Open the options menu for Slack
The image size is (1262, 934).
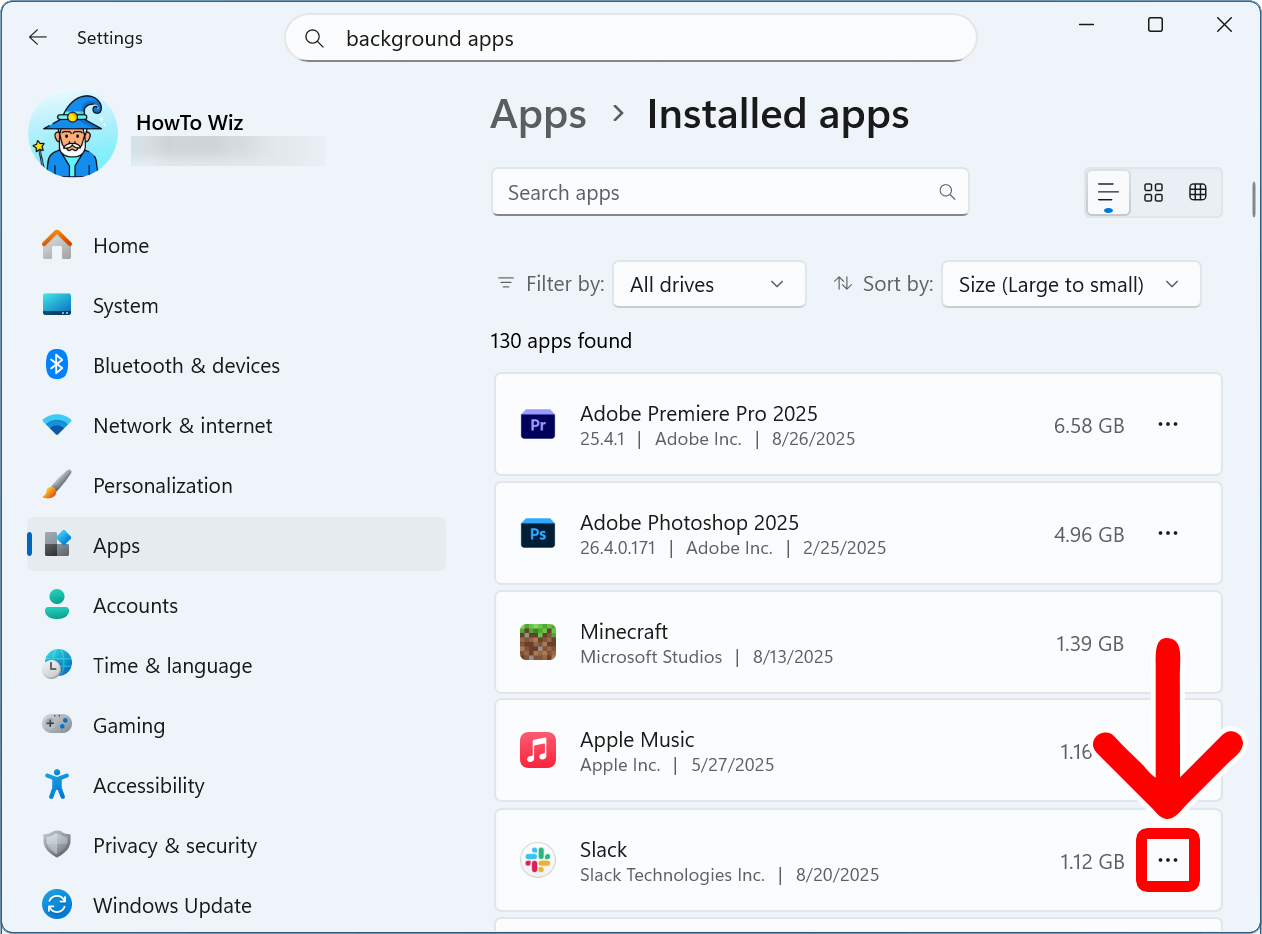click(1167, 860)
